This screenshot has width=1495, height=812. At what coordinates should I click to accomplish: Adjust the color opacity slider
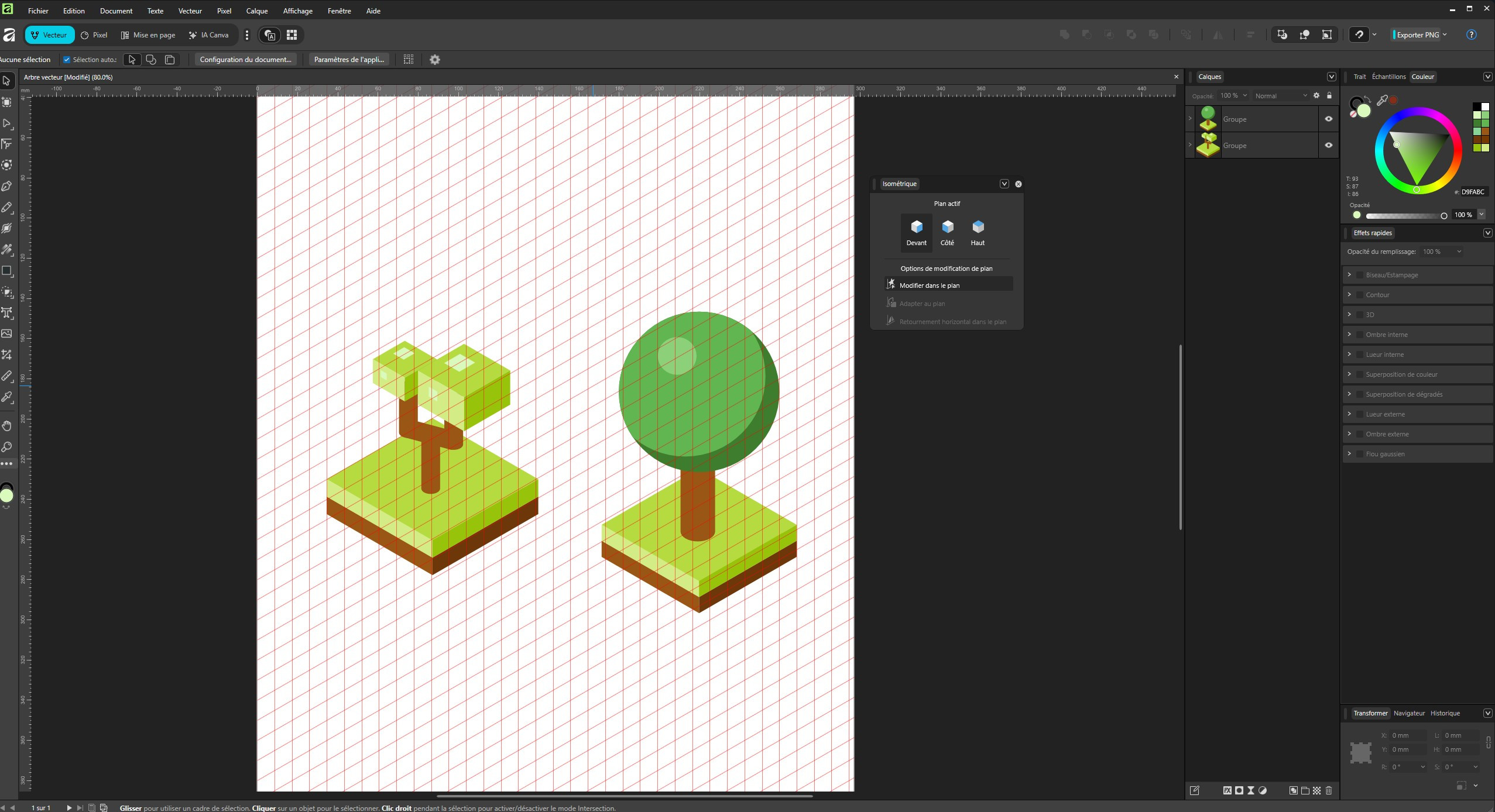(x=1405, y=216)
